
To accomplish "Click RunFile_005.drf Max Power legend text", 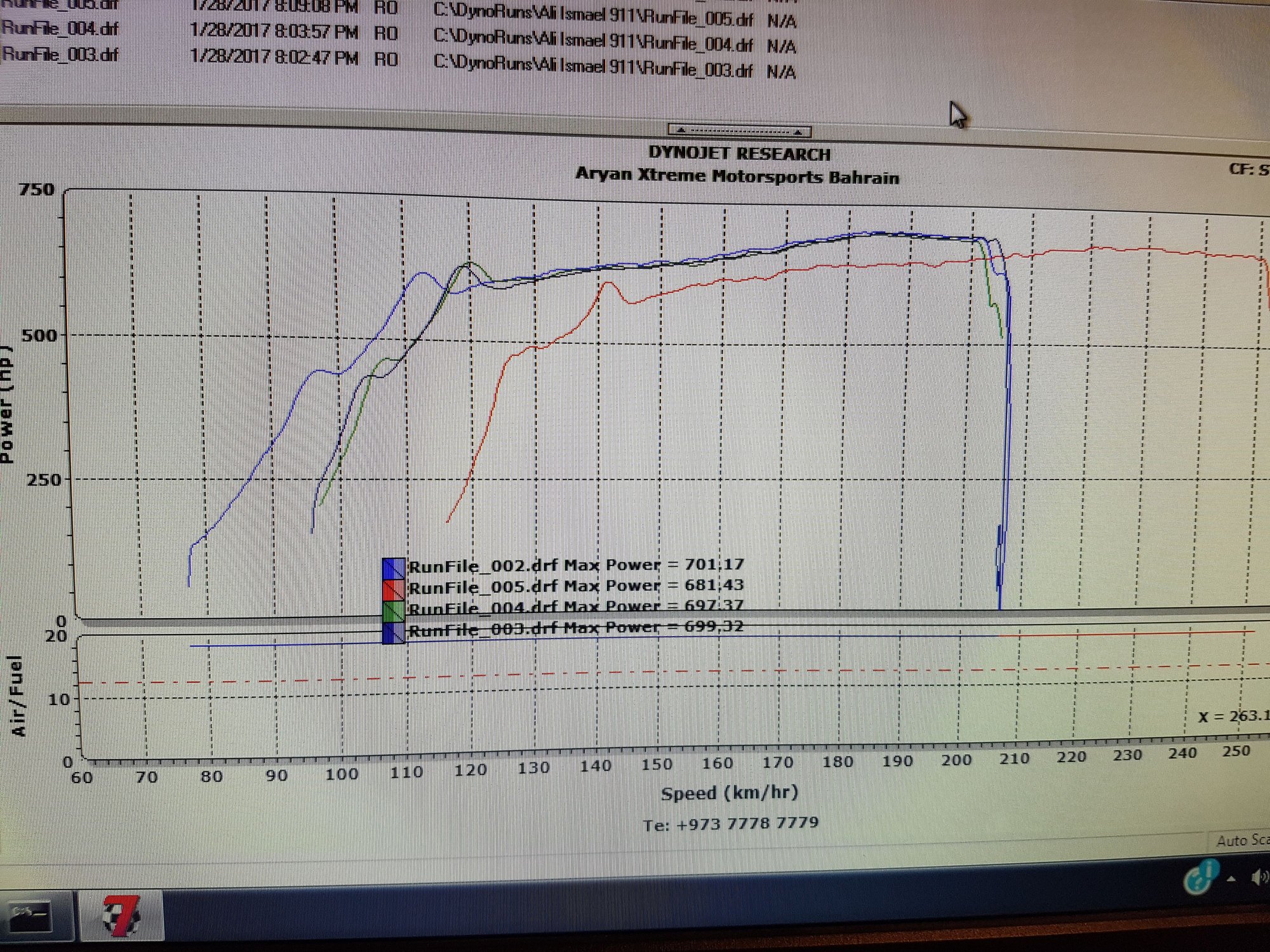I will tap(575, 586).
